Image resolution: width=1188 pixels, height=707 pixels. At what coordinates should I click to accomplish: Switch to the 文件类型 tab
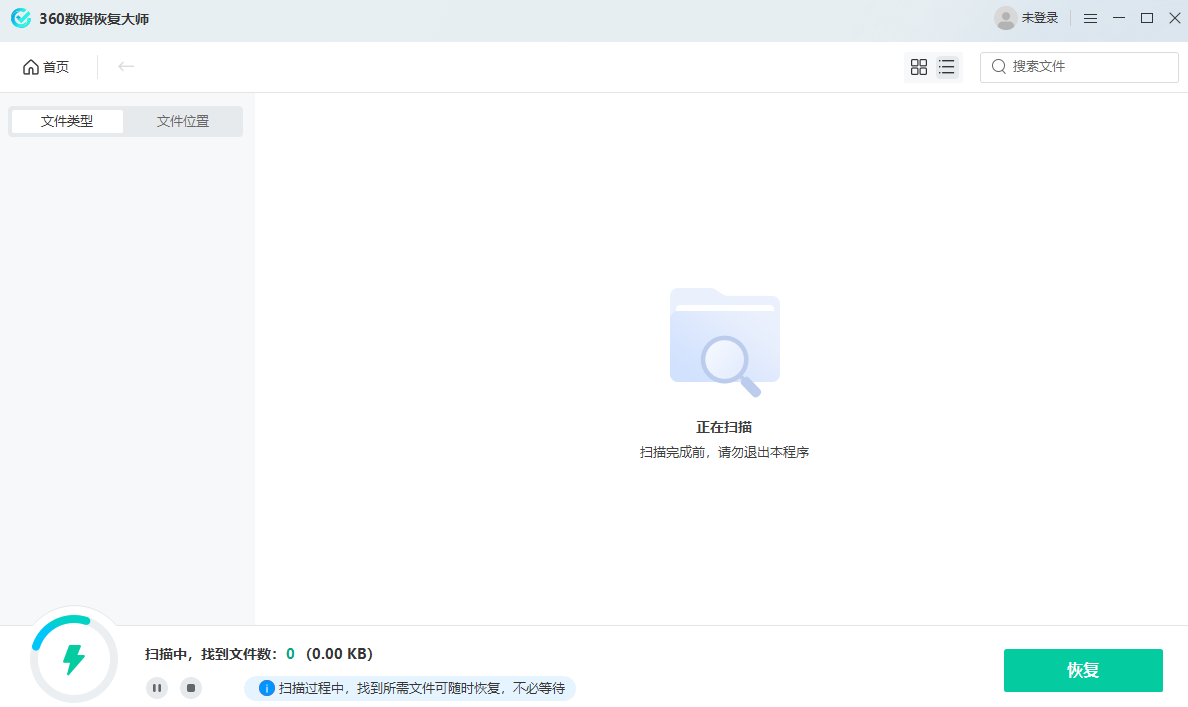tap(66, 120)
